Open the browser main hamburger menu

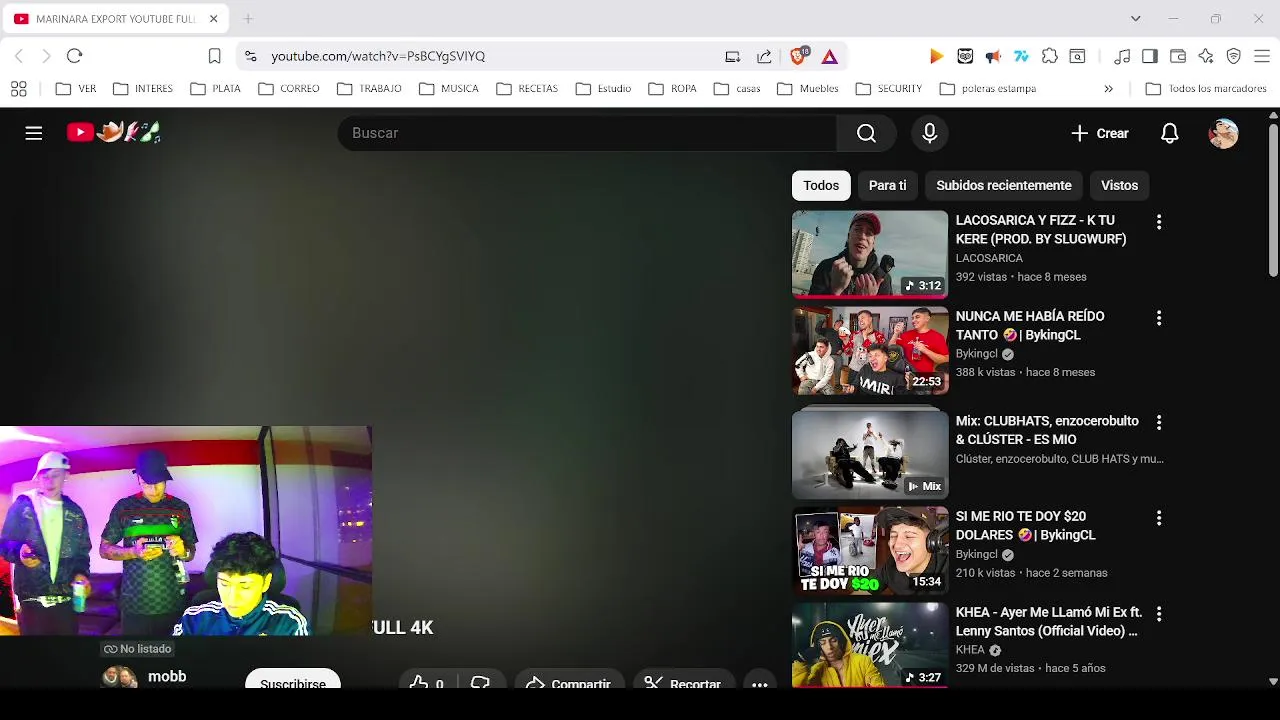[x=1262, y=56]
